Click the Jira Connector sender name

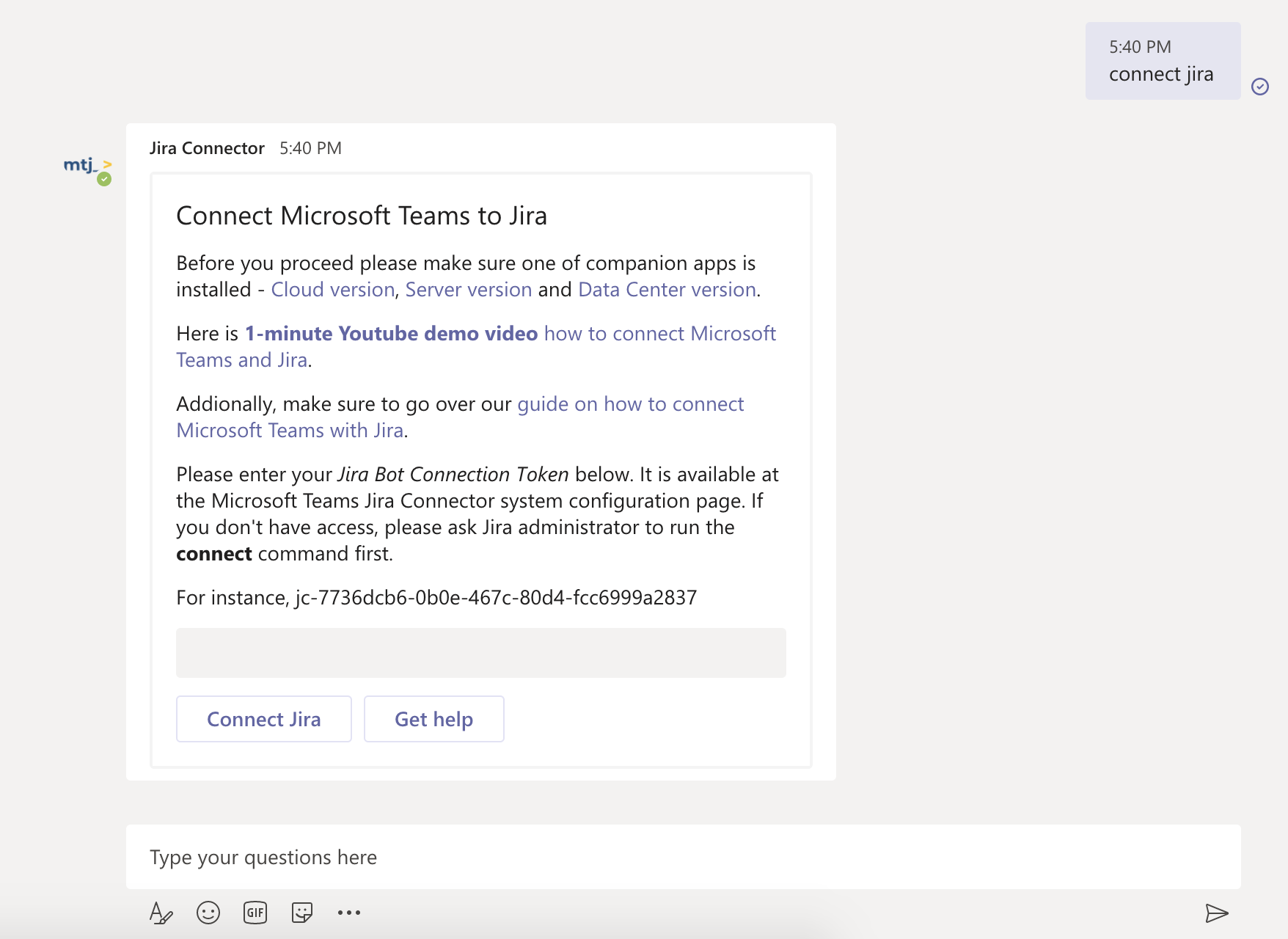[x=207, y=148]
